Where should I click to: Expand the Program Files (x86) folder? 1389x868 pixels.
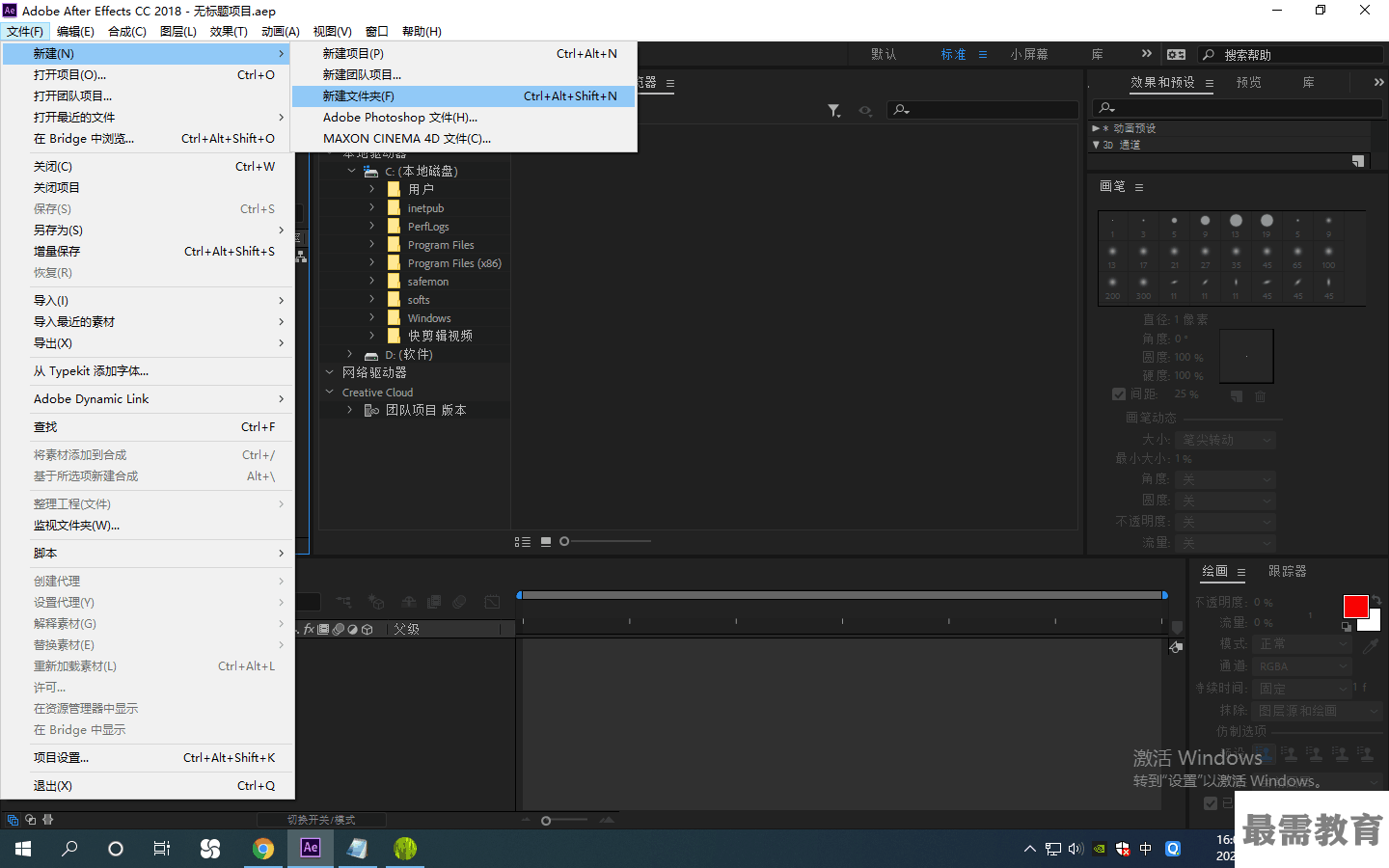371,262
